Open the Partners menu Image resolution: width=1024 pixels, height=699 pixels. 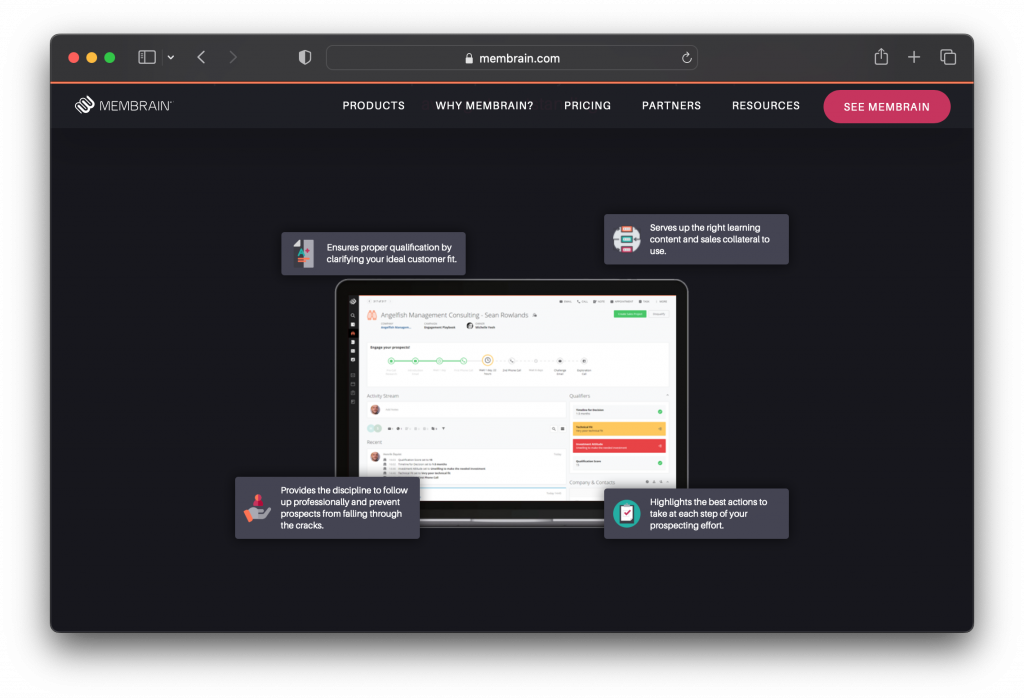[671, 106]
